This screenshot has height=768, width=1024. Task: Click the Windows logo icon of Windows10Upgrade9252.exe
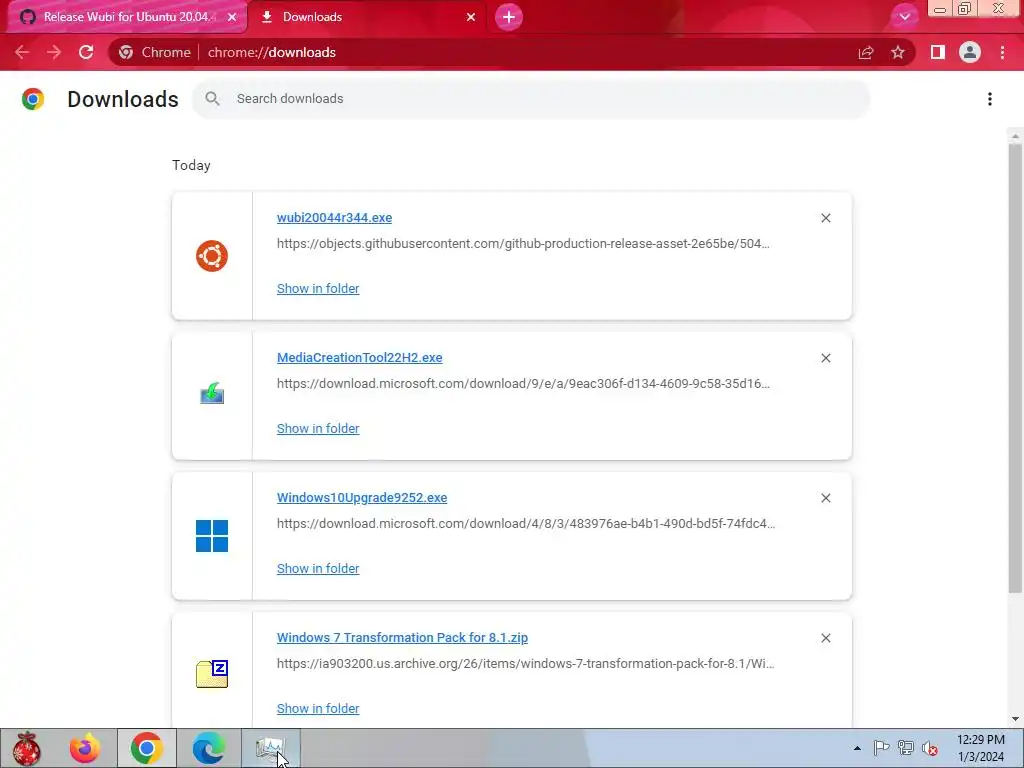pos(212,536)
